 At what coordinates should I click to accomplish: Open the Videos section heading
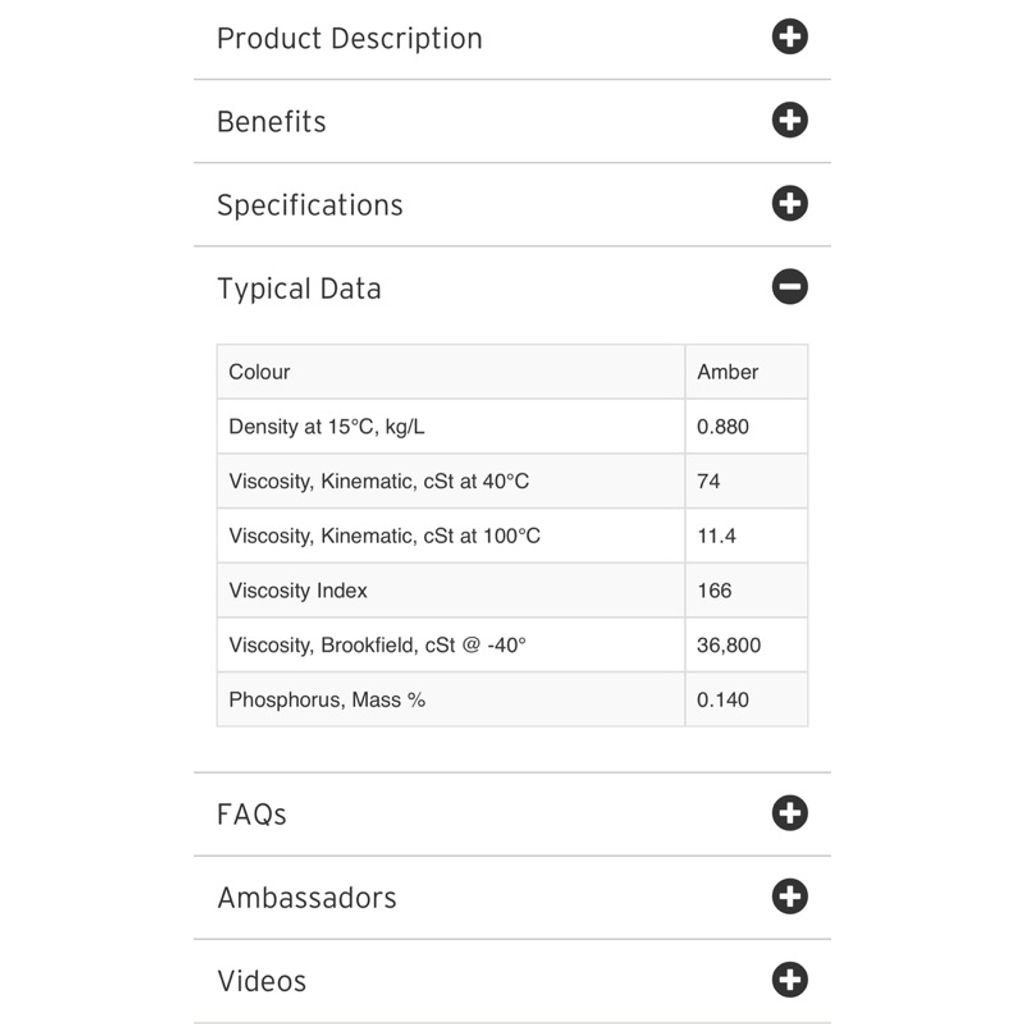(x=261, y=981)
